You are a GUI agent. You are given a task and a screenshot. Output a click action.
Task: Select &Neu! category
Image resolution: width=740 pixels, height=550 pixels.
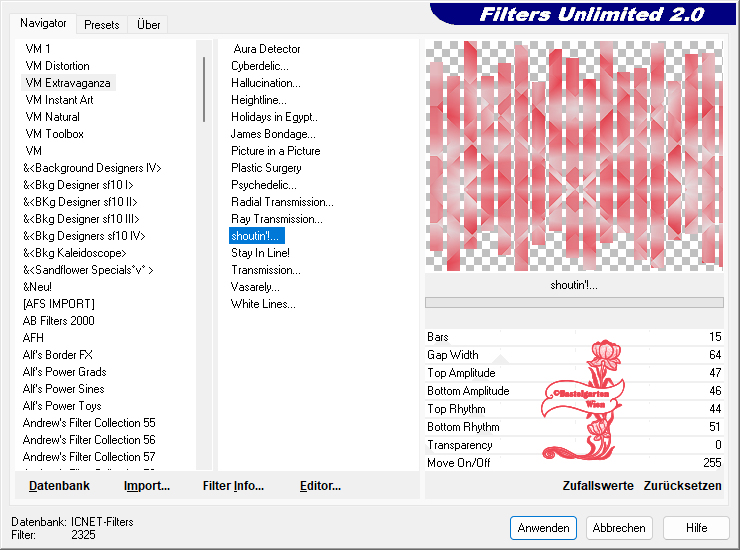coord(37,287)
